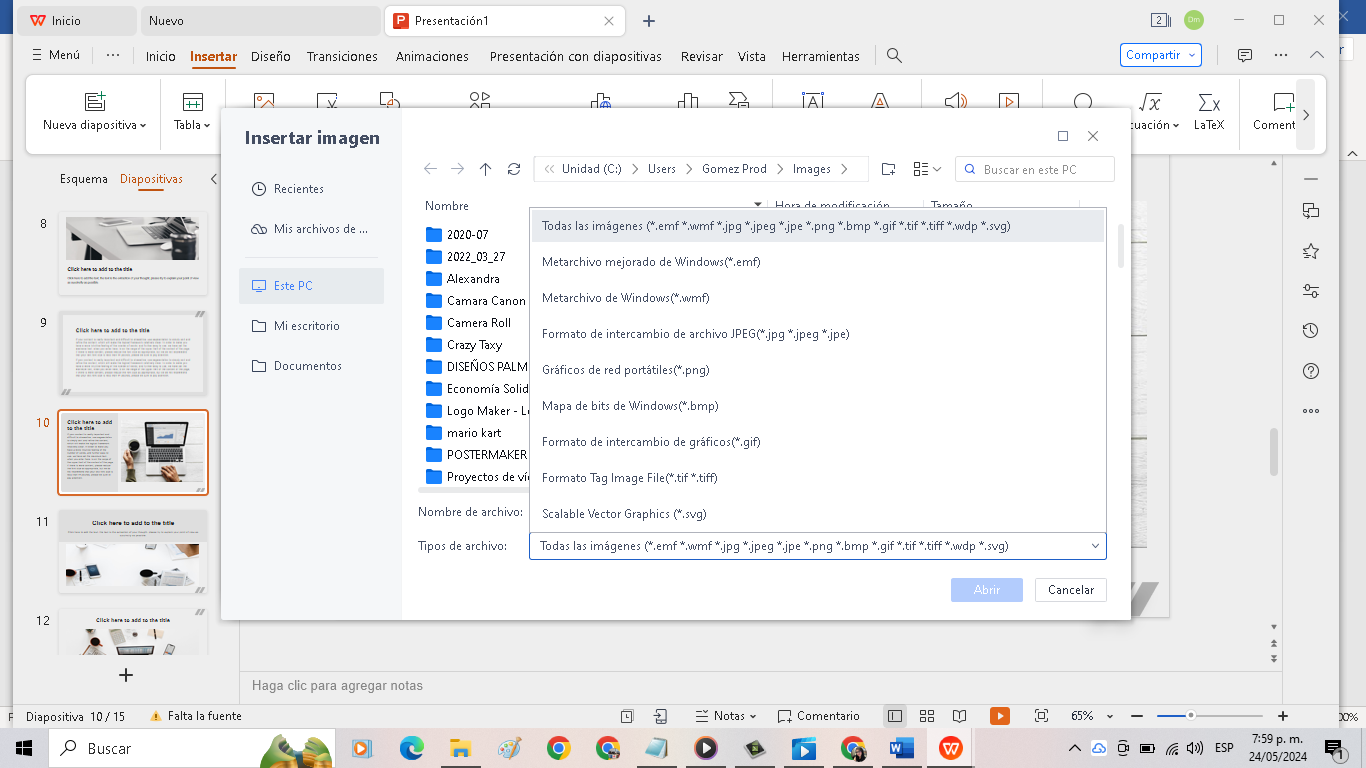Choose the Gráficos de red portátiles (*.png) option
Viewport: 1366px width, 768px height.
click(x=818, y=370)
